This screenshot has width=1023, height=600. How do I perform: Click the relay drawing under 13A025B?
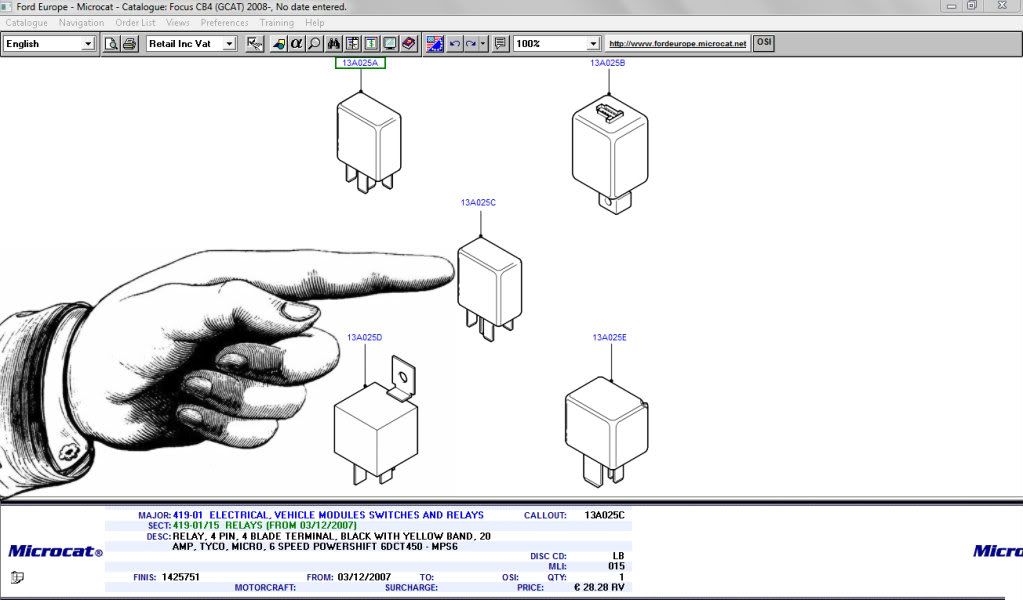coord(610,155)
